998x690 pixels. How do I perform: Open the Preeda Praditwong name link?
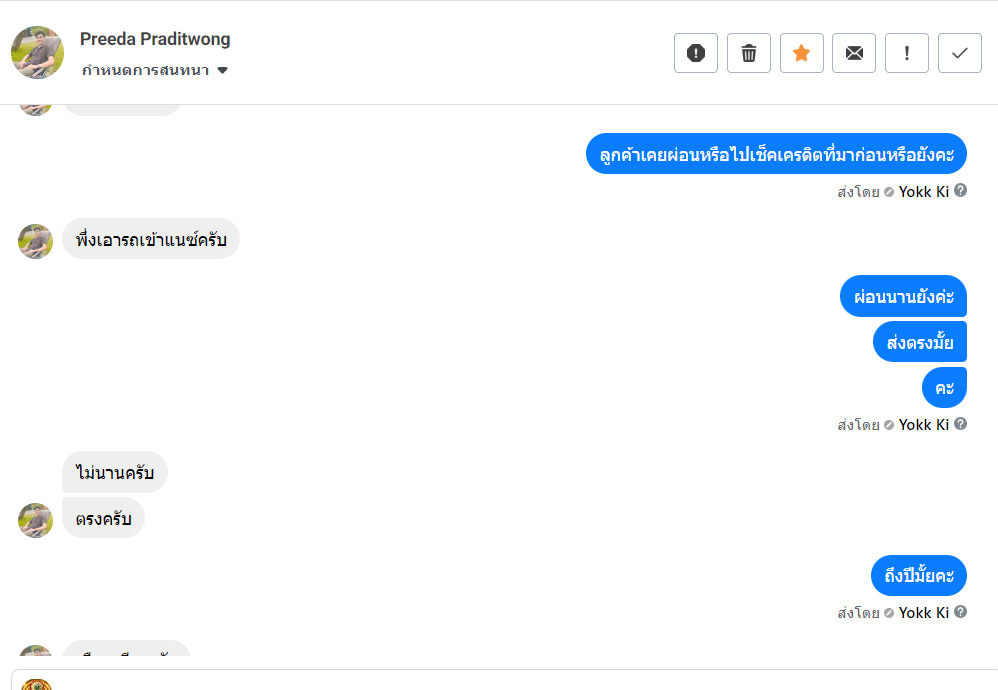pos(155,39)
